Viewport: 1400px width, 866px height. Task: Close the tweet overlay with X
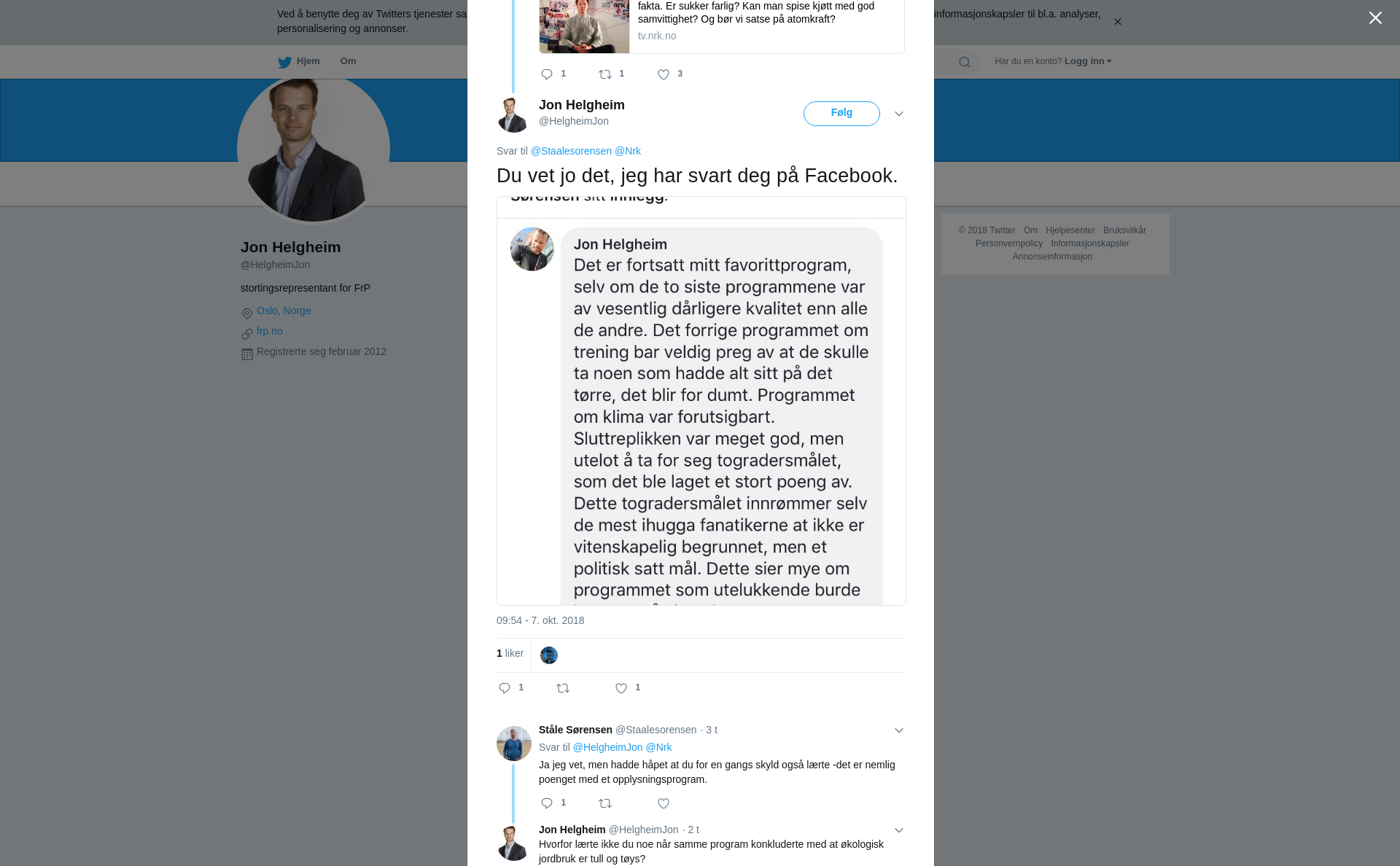pos(1375,18)
